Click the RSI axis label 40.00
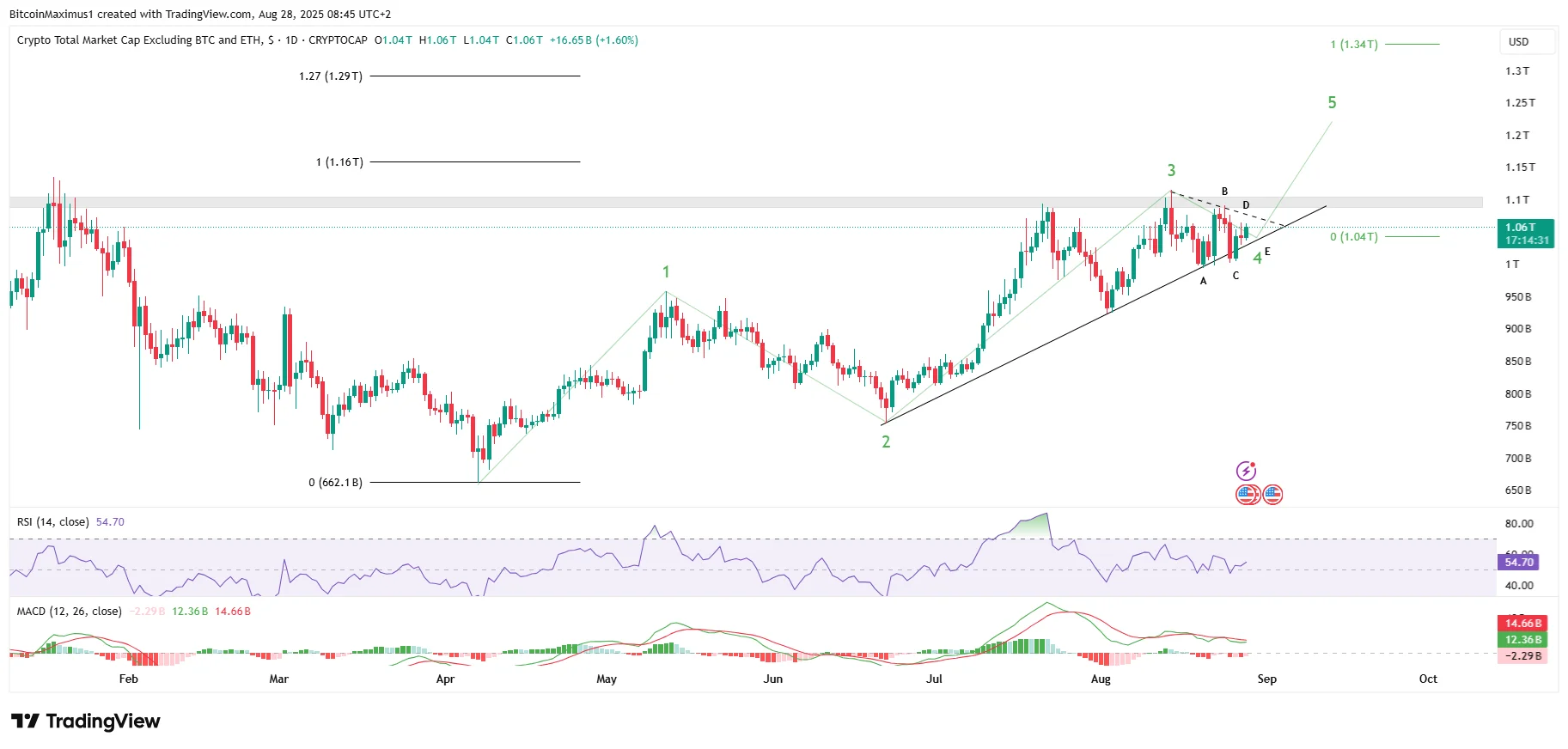This screenshot has width=1568, height=749. coord(1519,586)
